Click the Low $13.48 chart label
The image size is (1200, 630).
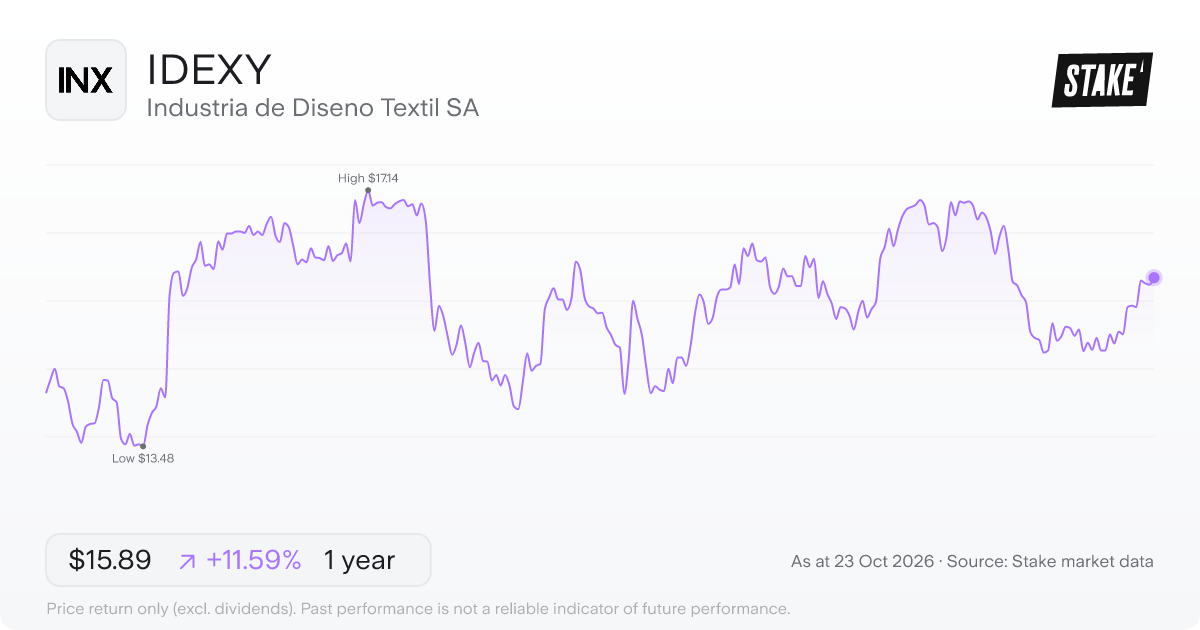143,459
